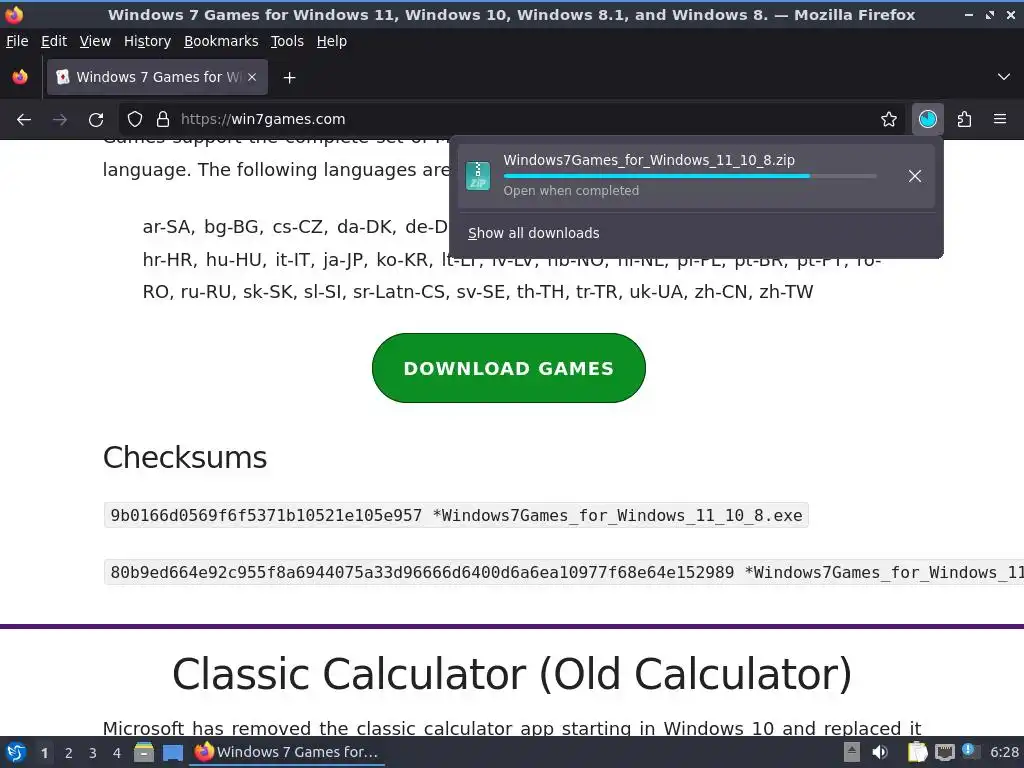Screen dimensions: 1024x768
Task: Click the zip file icon in downloads
Action: coord(478,176)
